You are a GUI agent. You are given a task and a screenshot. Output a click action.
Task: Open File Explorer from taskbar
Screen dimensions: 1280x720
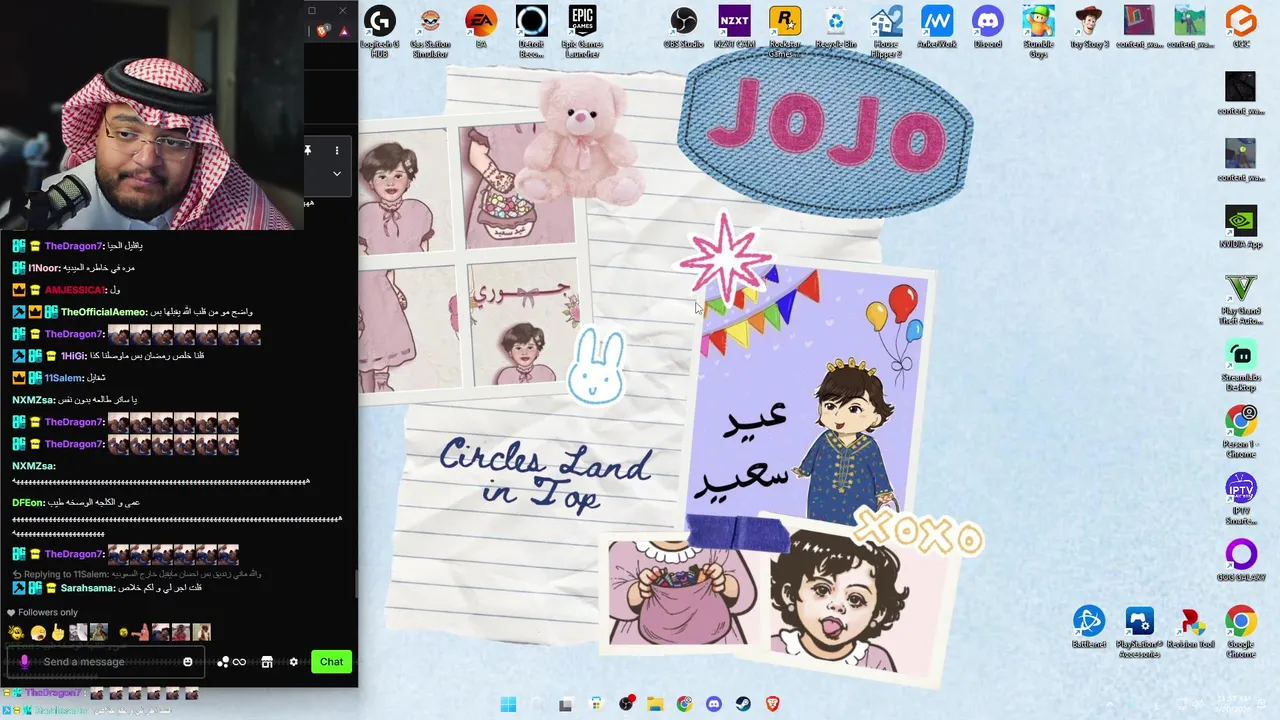[655, 704]
